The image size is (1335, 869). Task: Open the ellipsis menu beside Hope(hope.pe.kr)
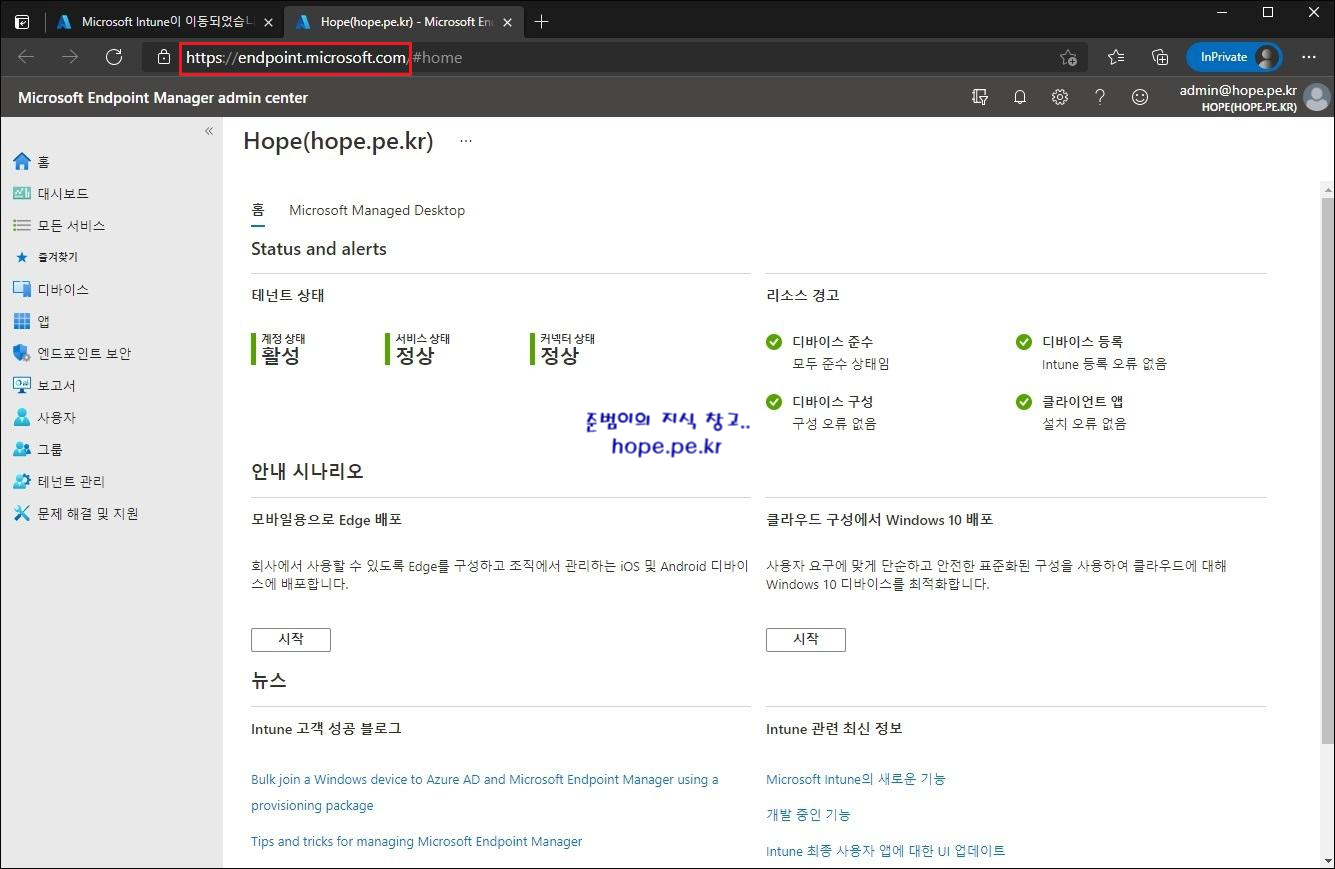[465, 142]
